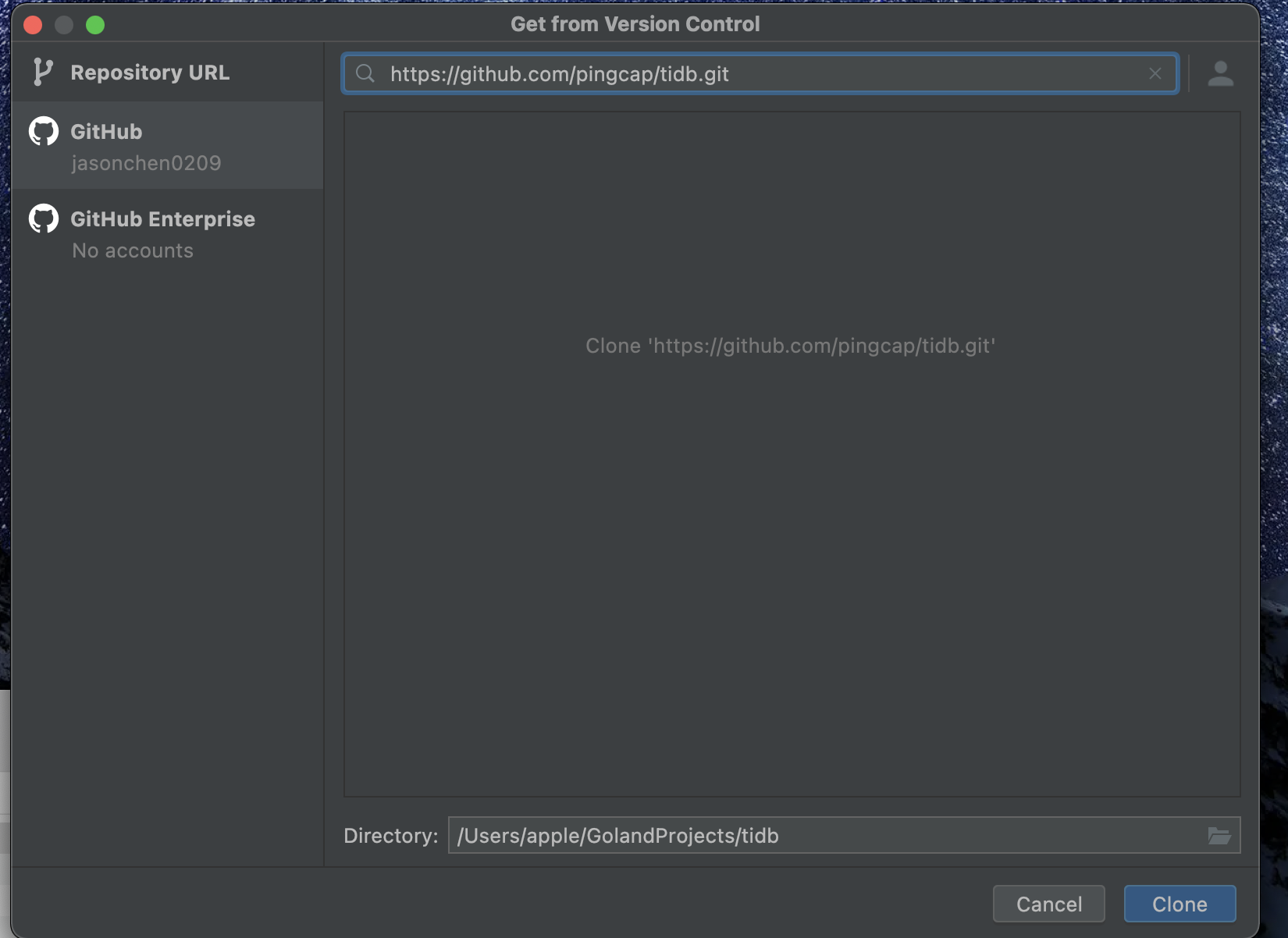Click the No accounts text

coord(133,250)
